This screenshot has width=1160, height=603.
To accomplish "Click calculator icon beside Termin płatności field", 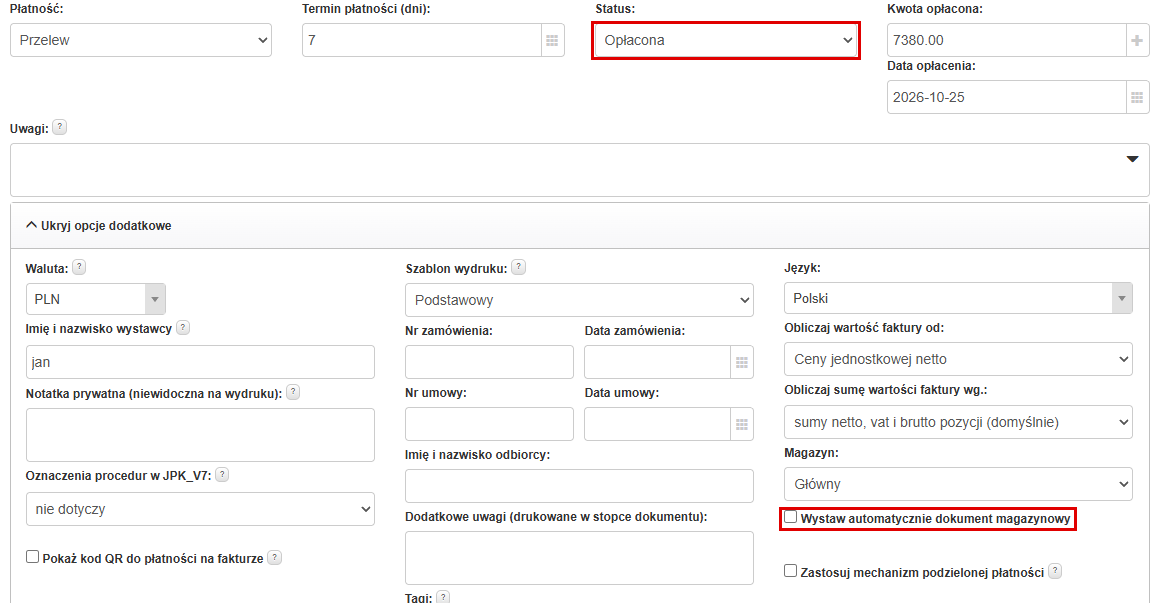I will pos(552,40).
